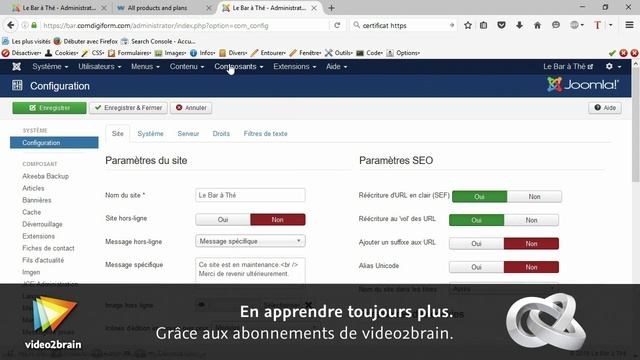The image size is (640, 360).
Task: Set Site hors-ligne to Non
Action: point(278,220)
